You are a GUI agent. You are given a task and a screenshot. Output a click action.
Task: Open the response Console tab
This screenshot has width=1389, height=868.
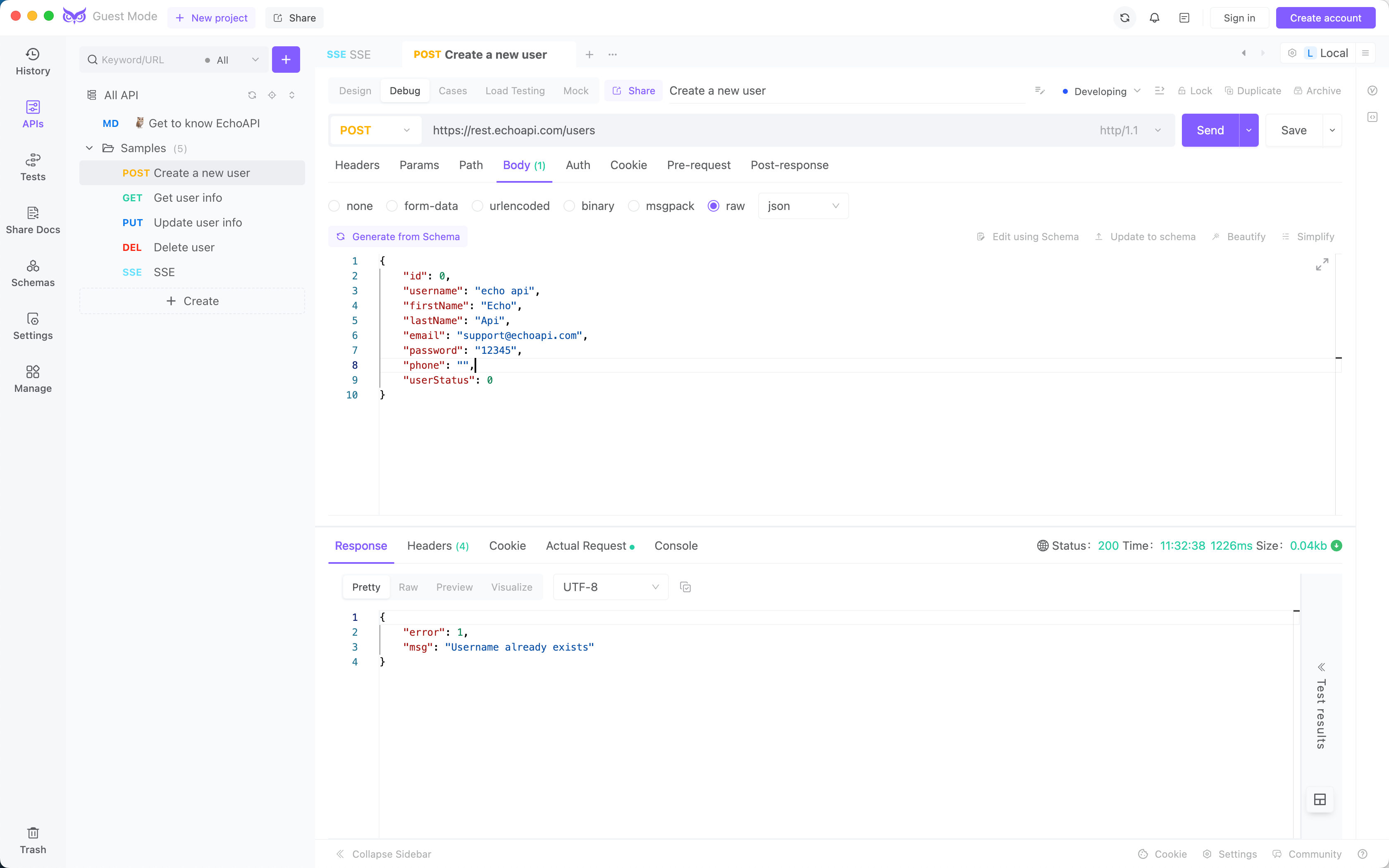675,546
